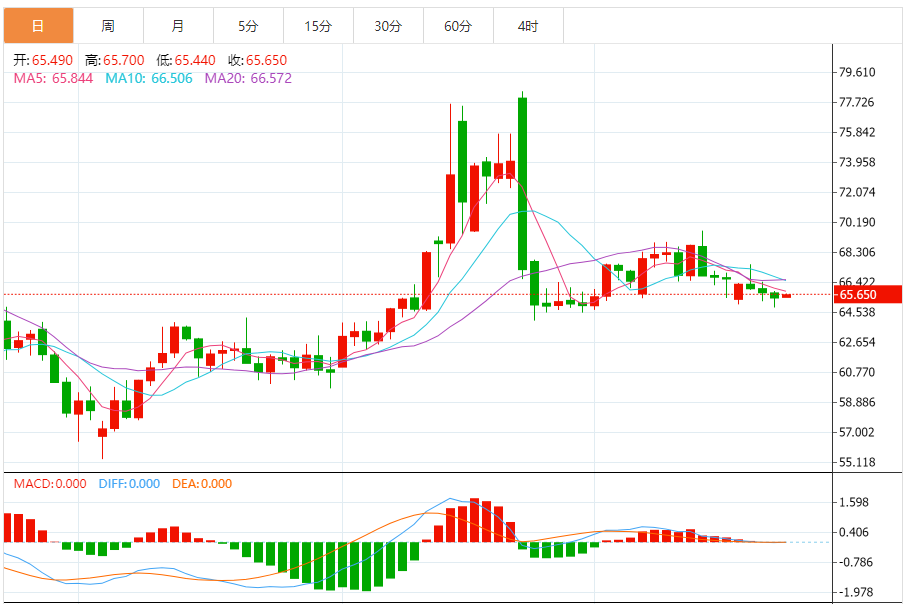
Task: Click the 79.610 price axis label
Action: pos(857,72)
